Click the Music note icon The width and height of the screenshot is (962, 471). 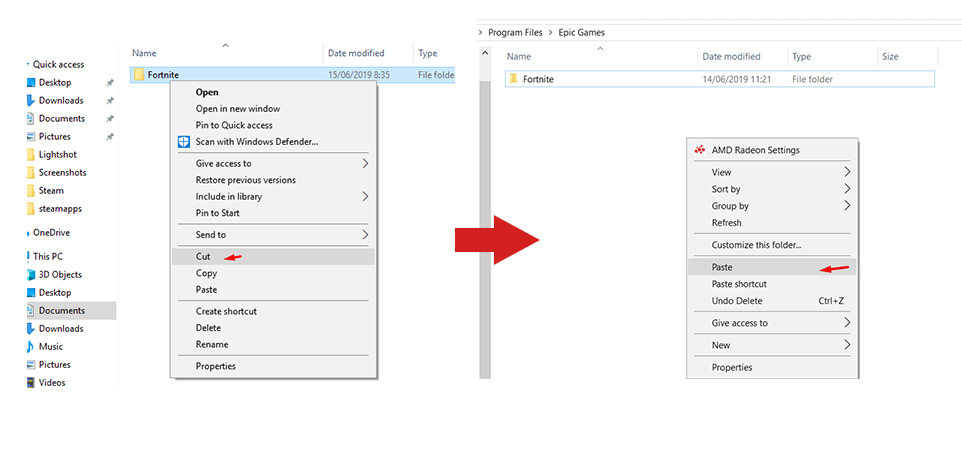[31, 347]
